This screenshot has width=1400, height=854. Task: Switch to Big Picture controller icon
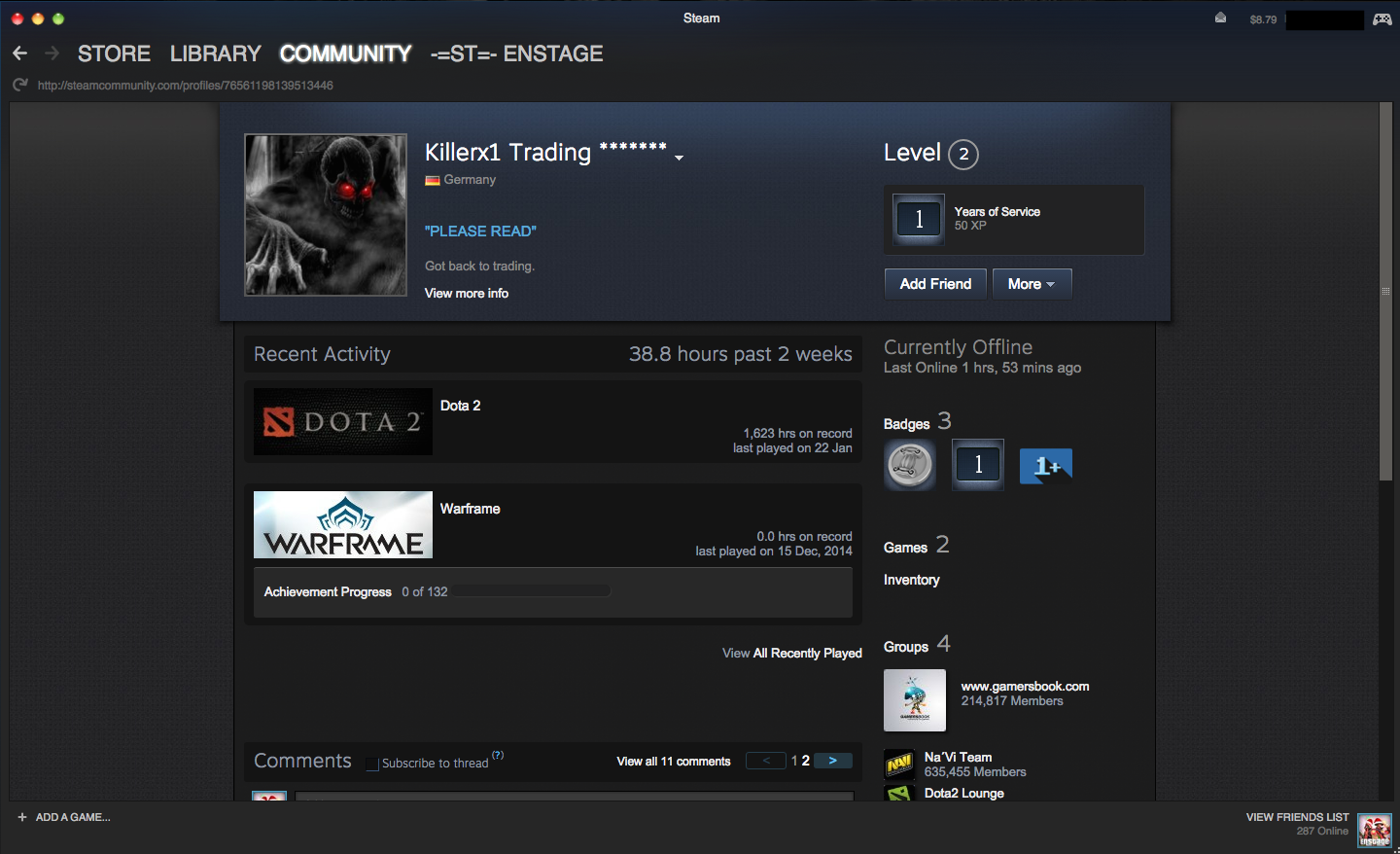coord(1382,19)
